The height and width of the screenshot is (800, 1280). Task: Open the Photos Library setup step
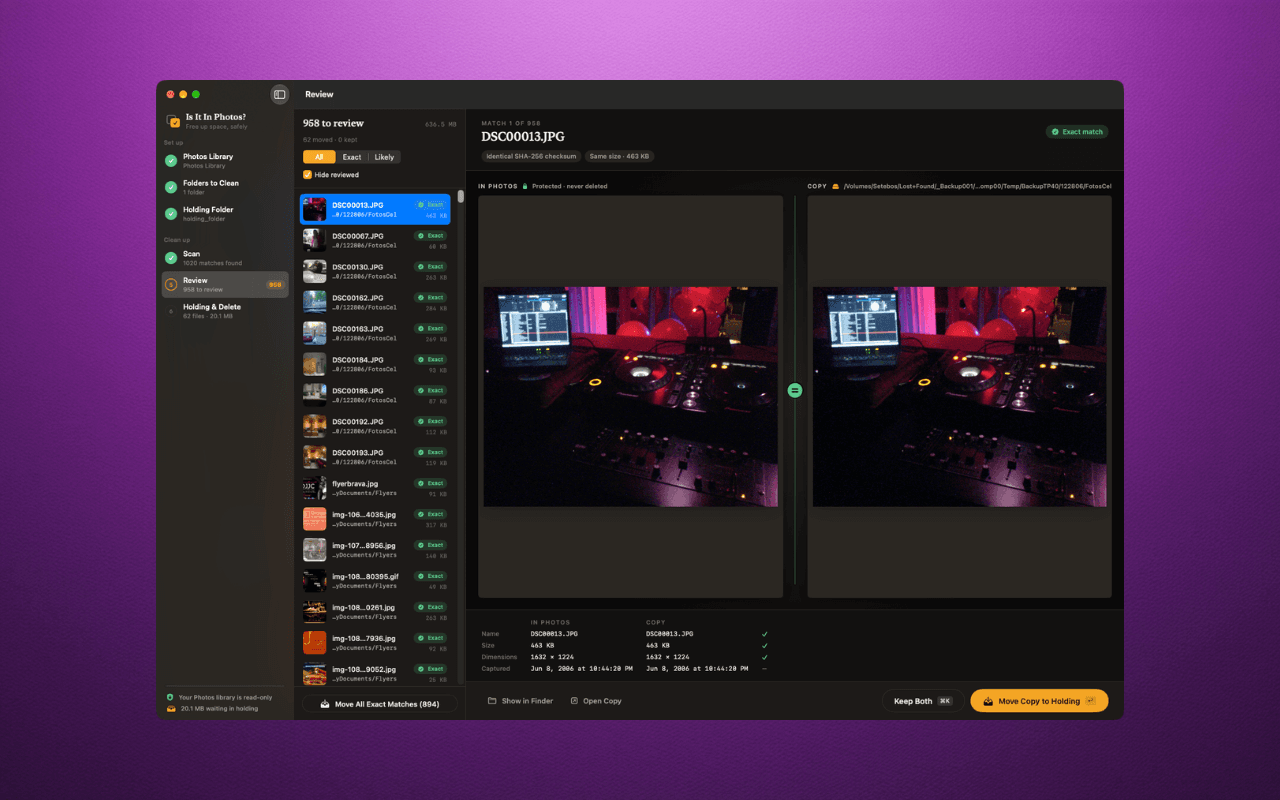pyautogui.click(x=225, y=160)
